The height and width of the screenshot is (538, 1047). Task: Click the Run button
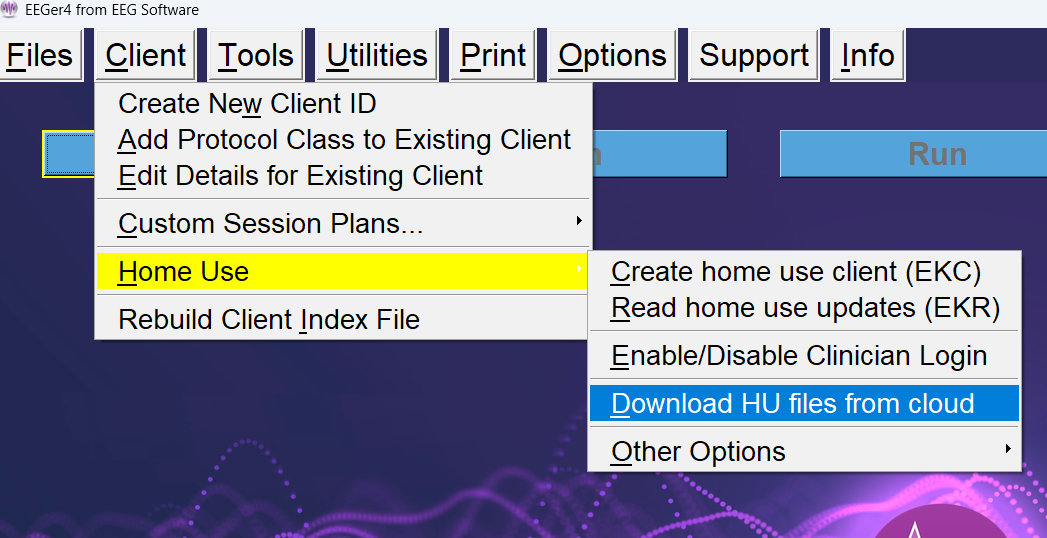coord(913,154)
